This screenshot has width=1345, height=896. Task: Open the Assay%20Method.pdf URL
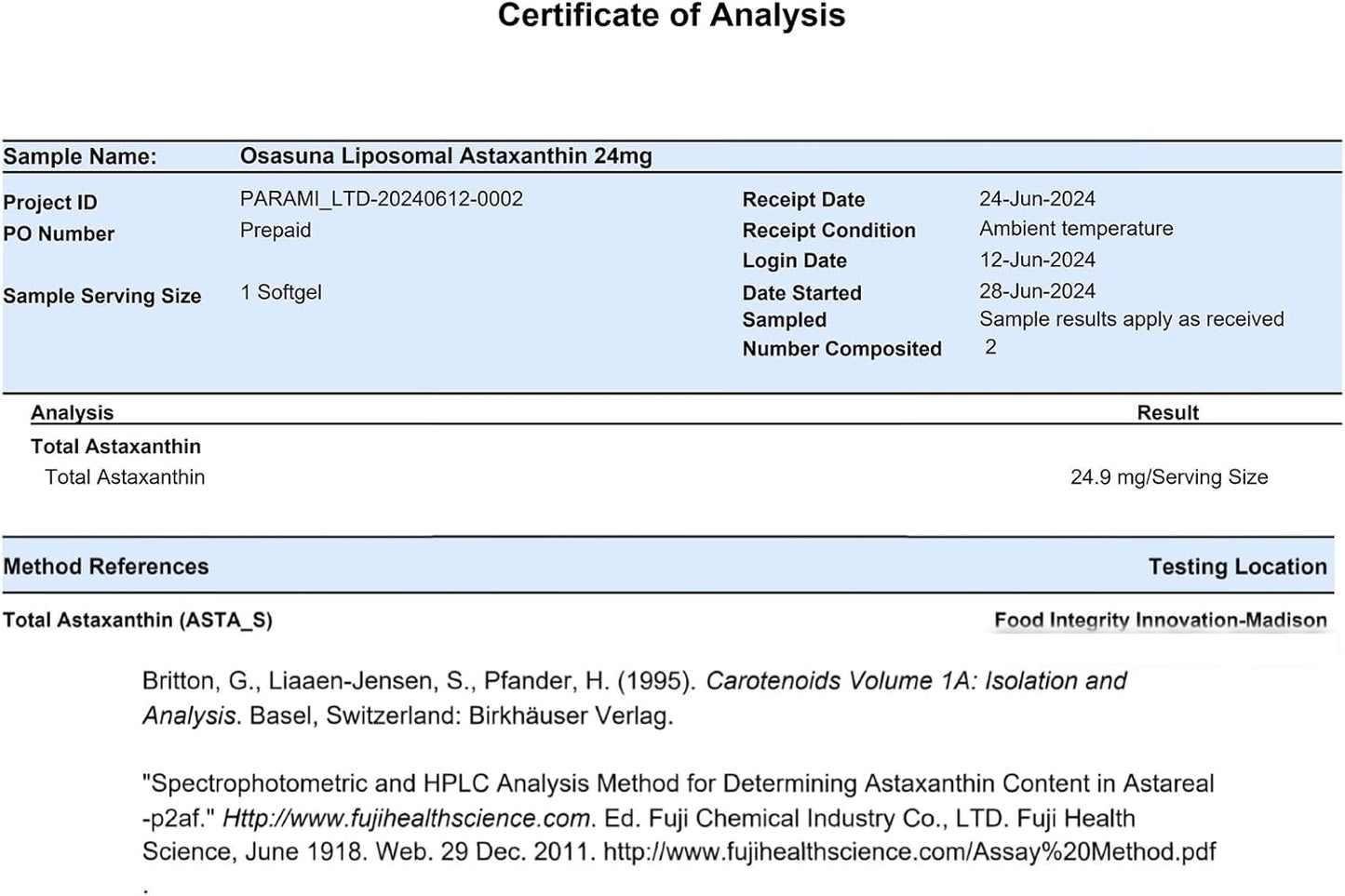pos(909,851)
